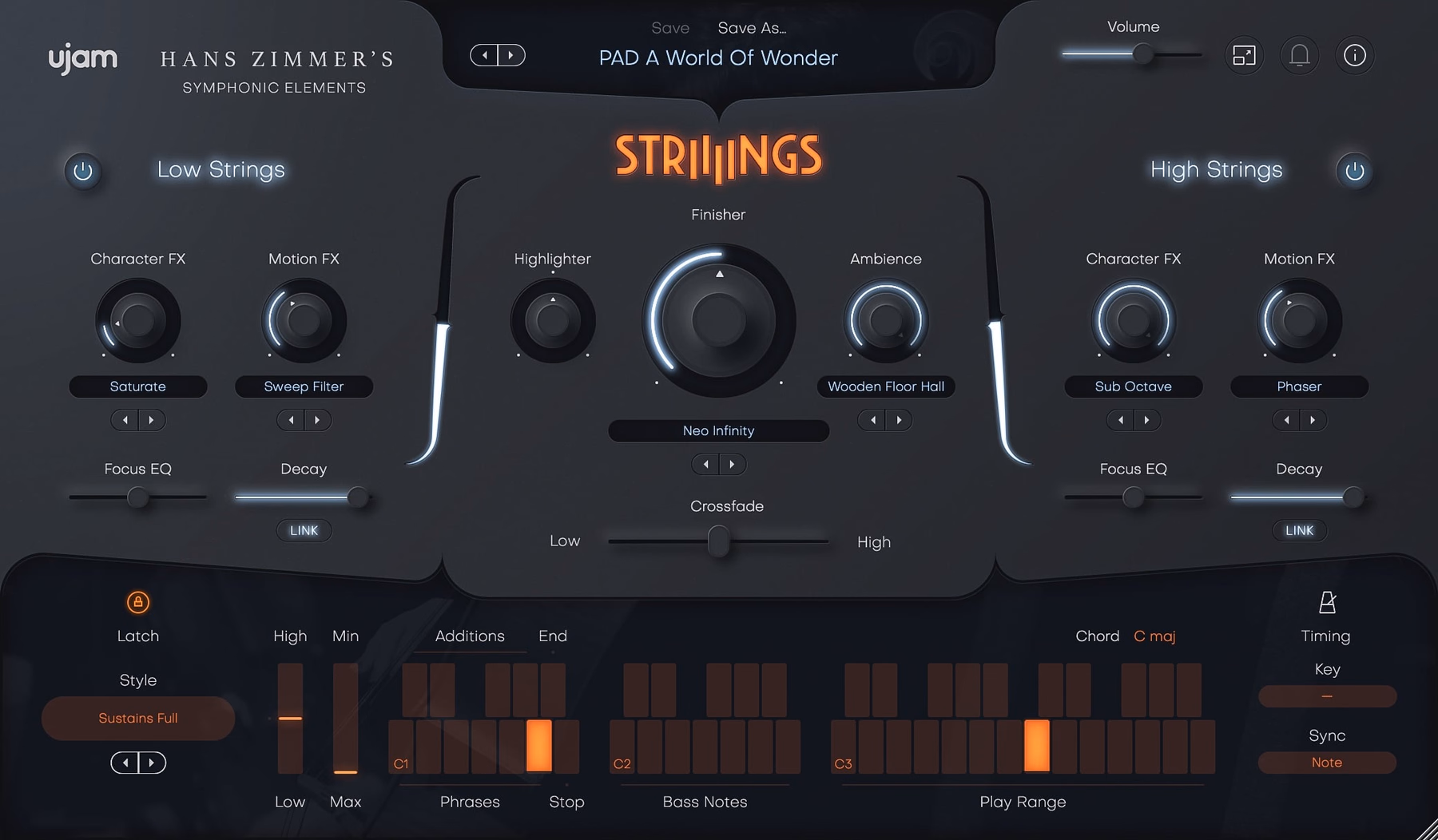Image resolution: width=1438 pixels, height=840 pixels.
Task: Open the PAD A World Of Wonder preset browser
Action: click(x=718, y=57)
